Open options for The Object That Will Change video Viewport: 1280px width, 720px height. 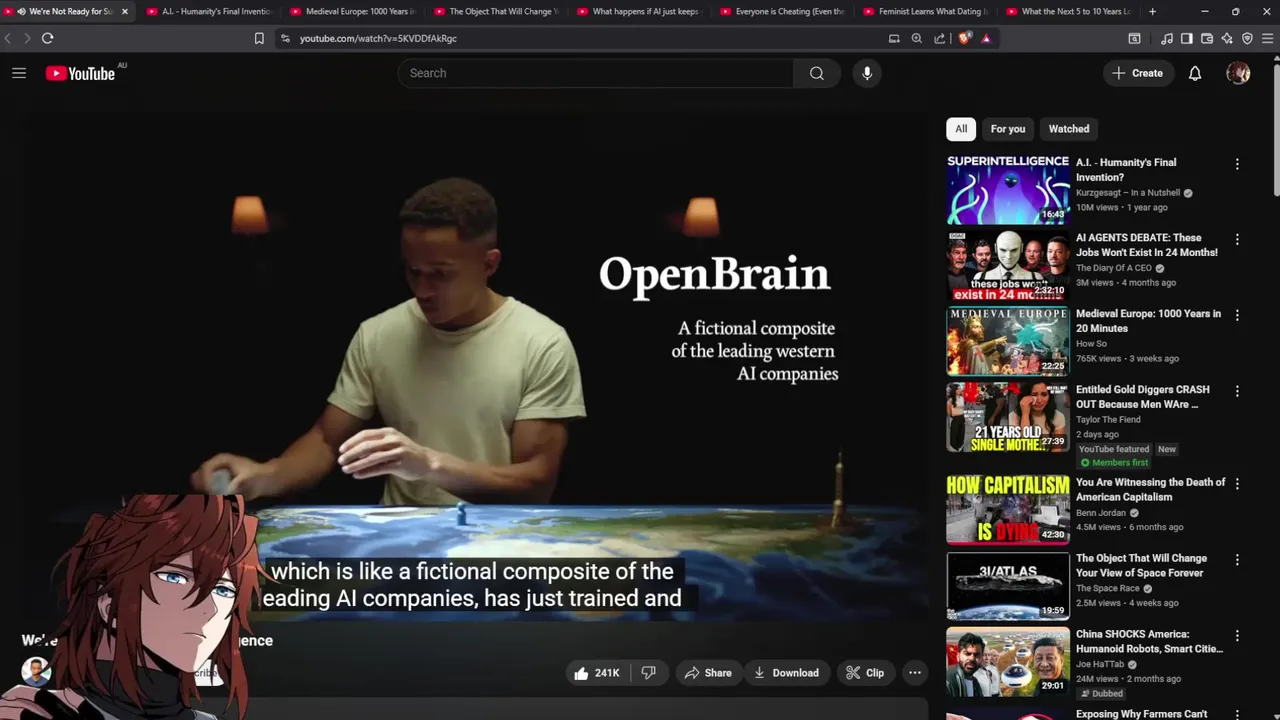(x=1237, y=560)
